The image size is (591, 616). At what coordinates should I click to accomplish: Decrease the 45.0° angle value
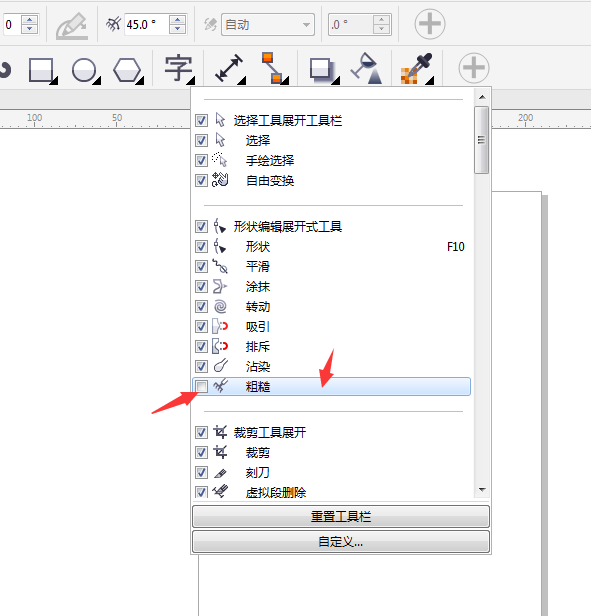pos(178,29)
